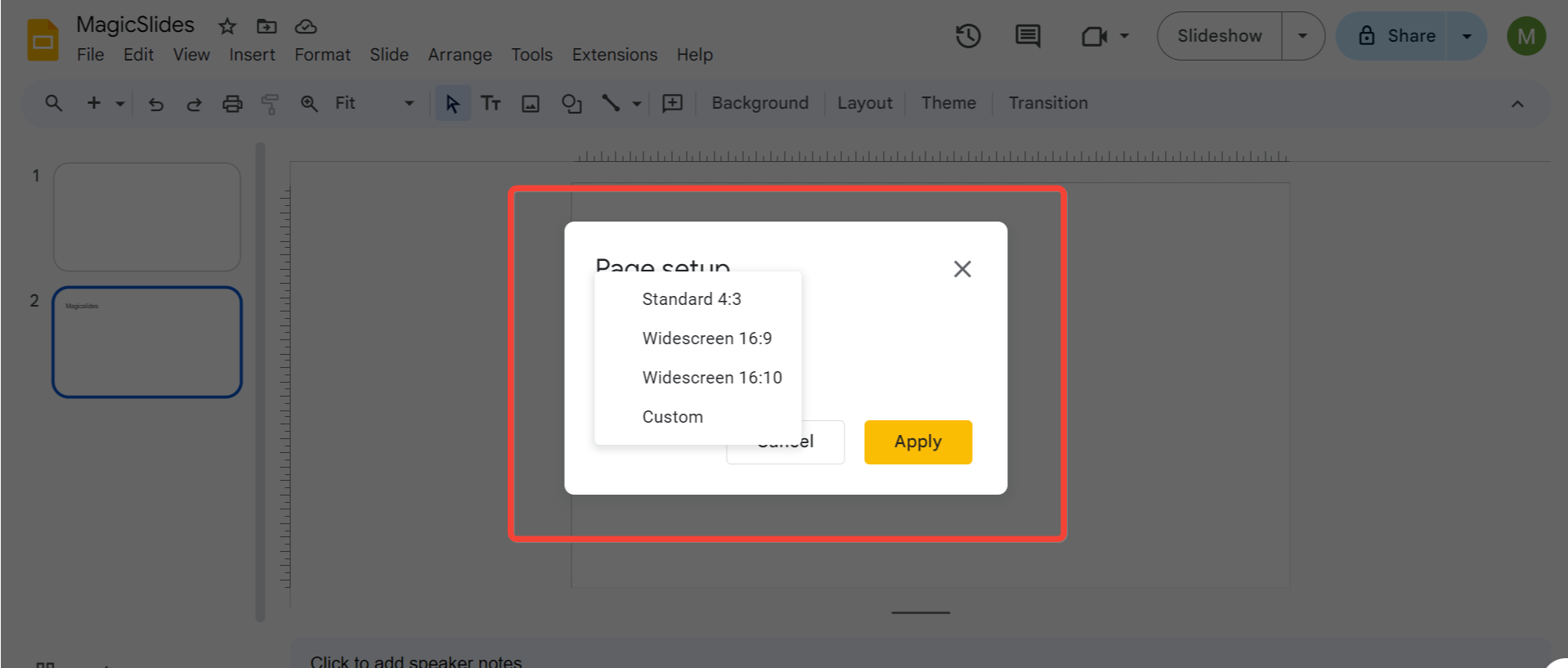Screen dimensions: 1568x668
Task: Select slide 2 thumbnail
Action: tap(147, 342)
